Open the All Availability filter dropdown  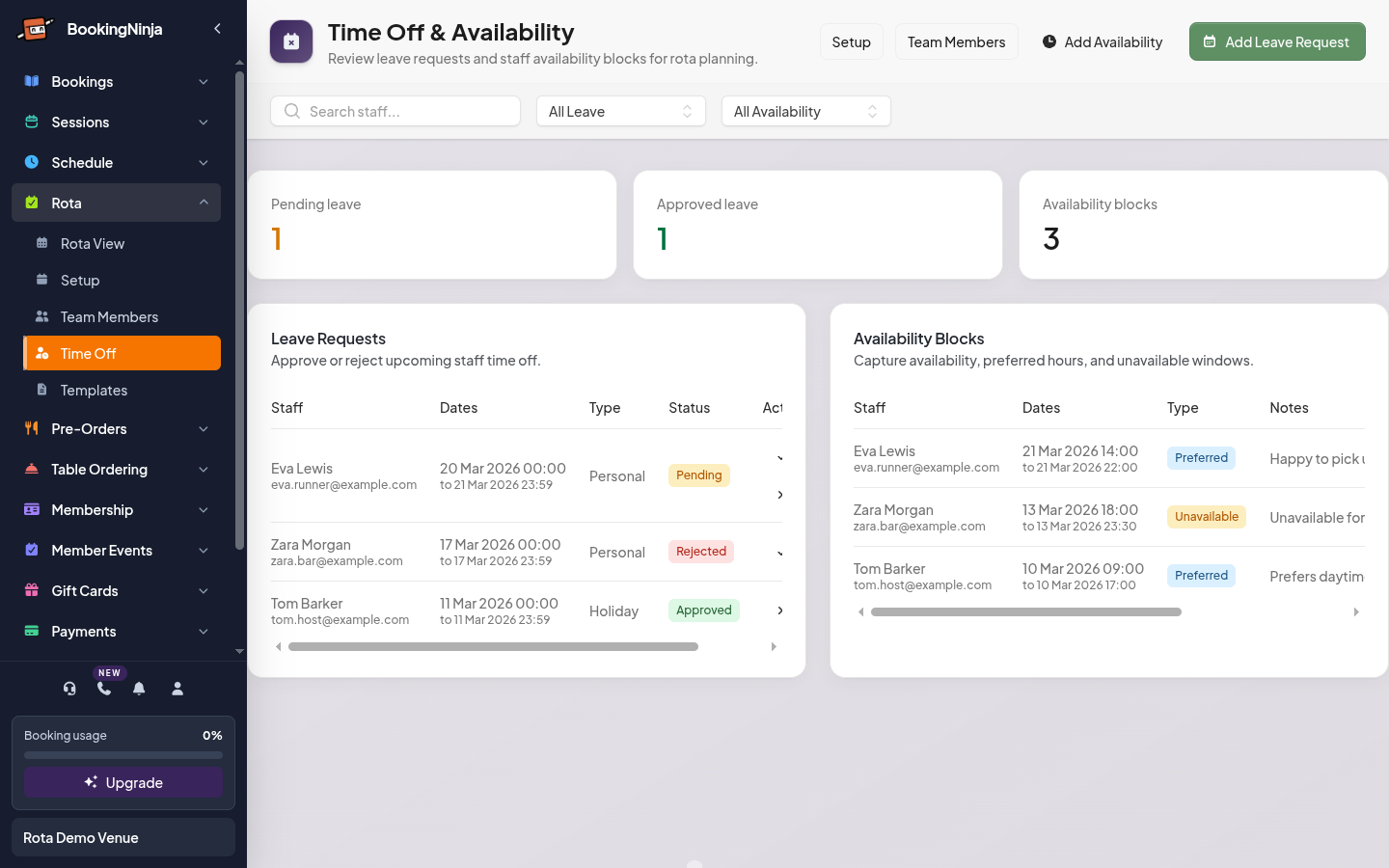click(806, 111)
